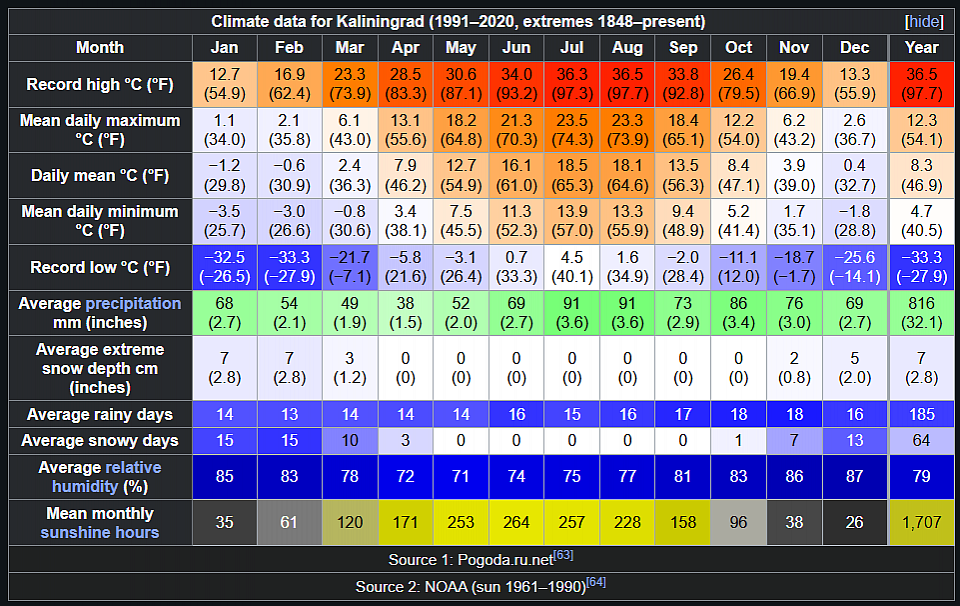Image resolution: width=960 pixels, height=606 pixels.
Task: Click the September mean daily minimum '9.4 (48.9)'
Action: 683,221
